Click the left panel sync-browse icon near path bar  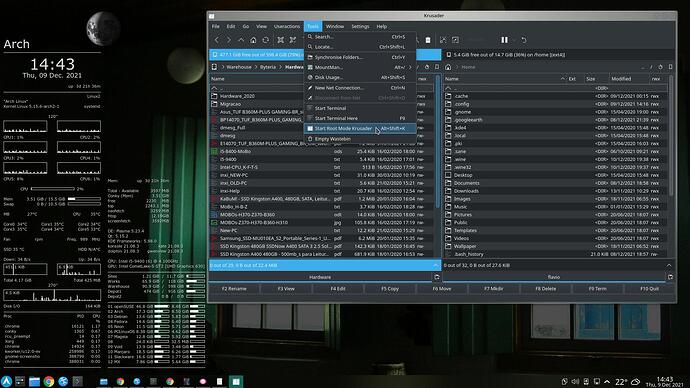point(426,67)
